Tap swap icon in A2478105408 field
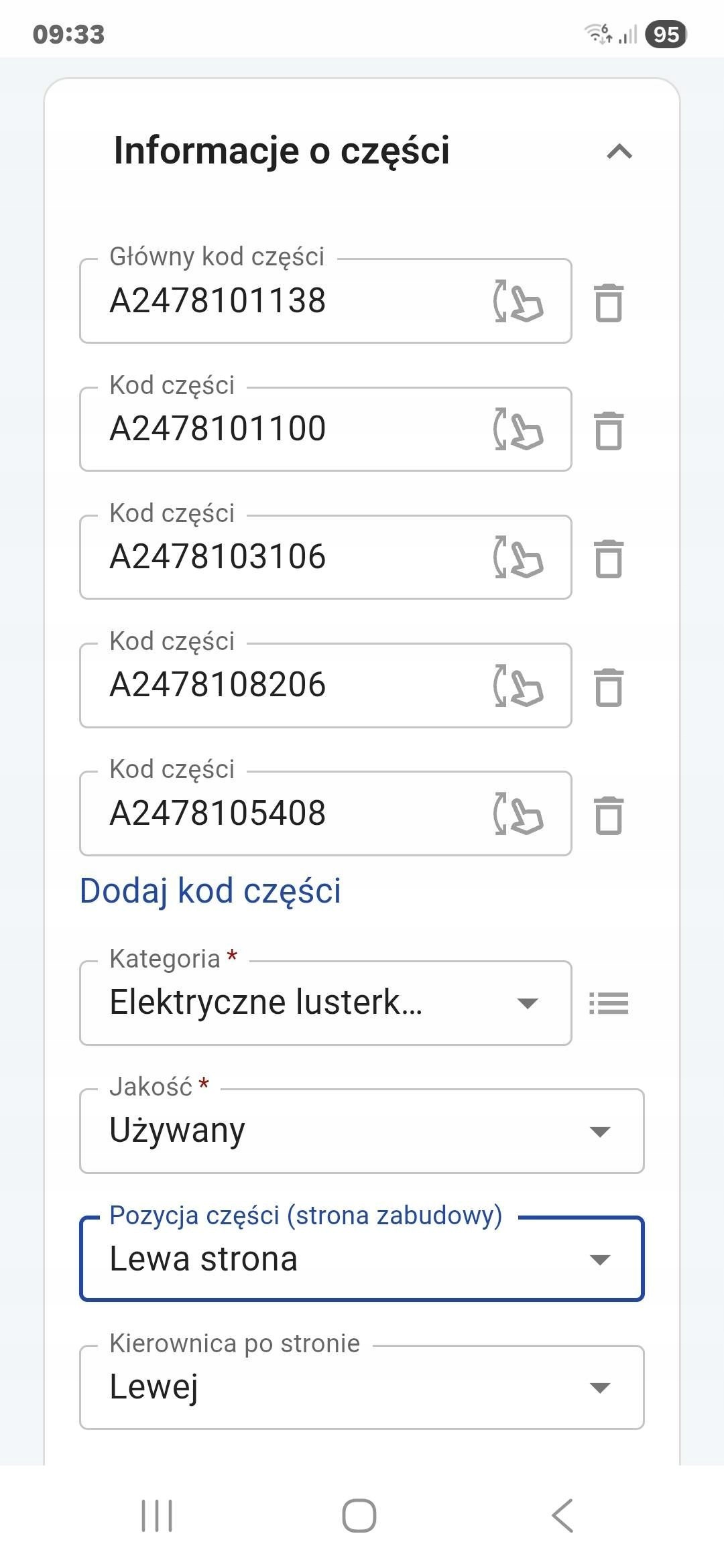The width and height of the screenshot is (724, 1568). point(518,813)
